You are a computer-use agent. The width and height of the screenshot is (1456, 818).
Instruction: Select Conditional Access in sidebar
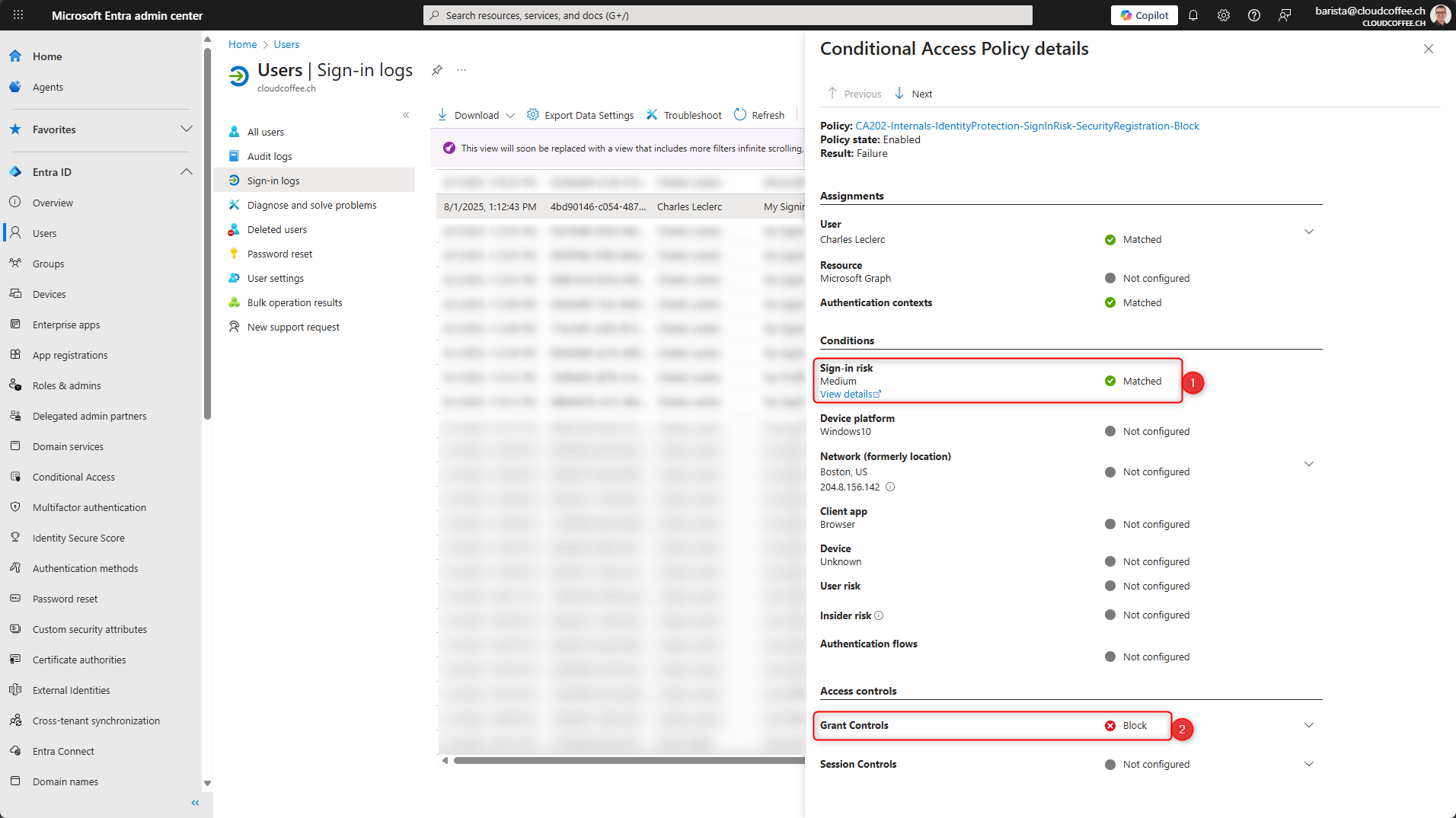pos(74,477)
